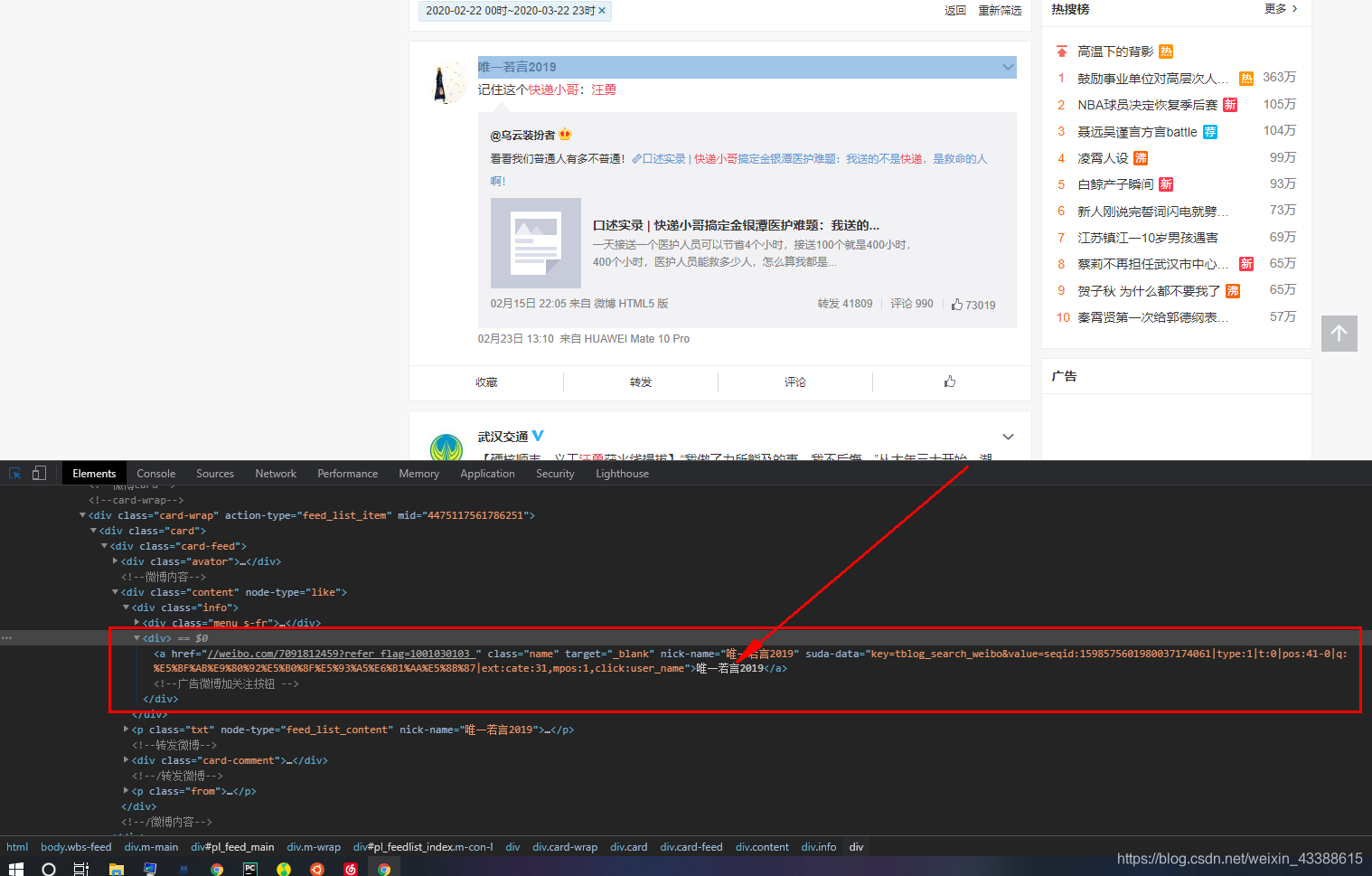The image size is (1372, 876).
Task: Click 更多 in the hot search panel
Action: (x=1281, y=8)
